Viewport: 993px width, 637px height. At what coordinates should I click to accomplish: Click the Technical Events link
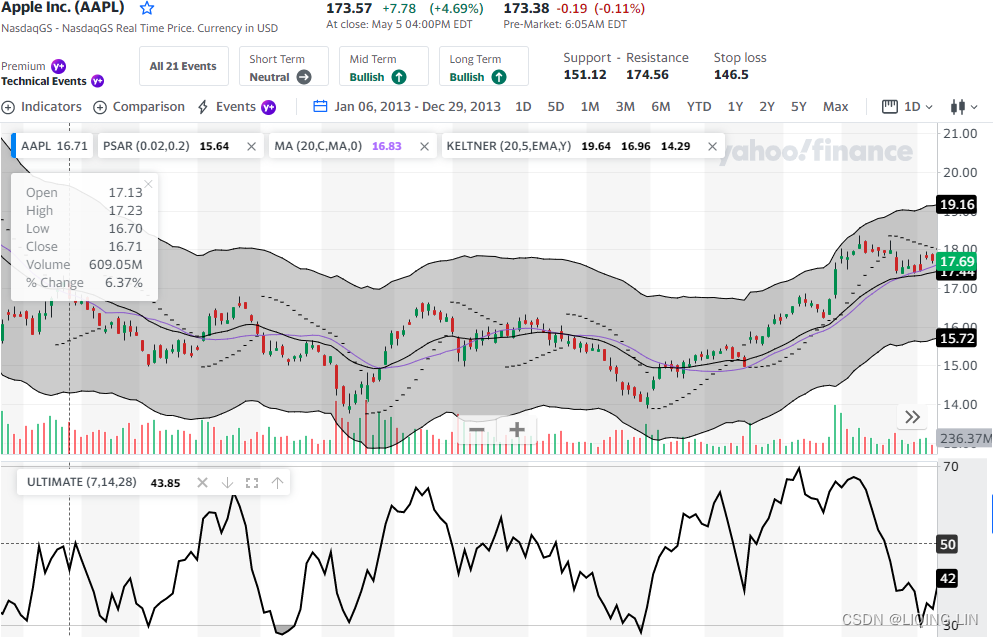pyautogui.click(x=44, y=81)
